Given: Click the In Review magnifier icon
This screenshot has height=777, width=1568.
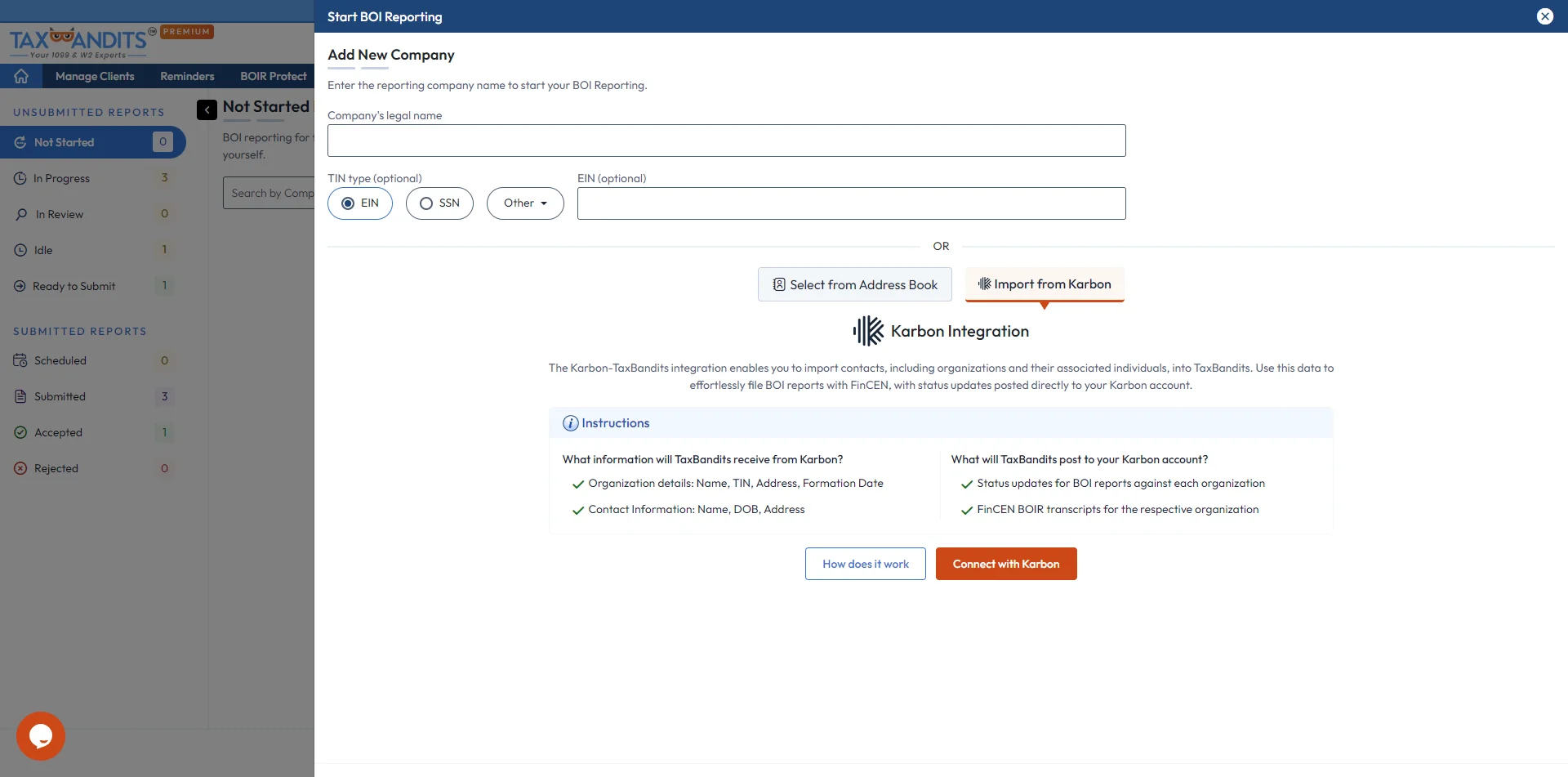Looking at the screenshot, I should (21, 214).
